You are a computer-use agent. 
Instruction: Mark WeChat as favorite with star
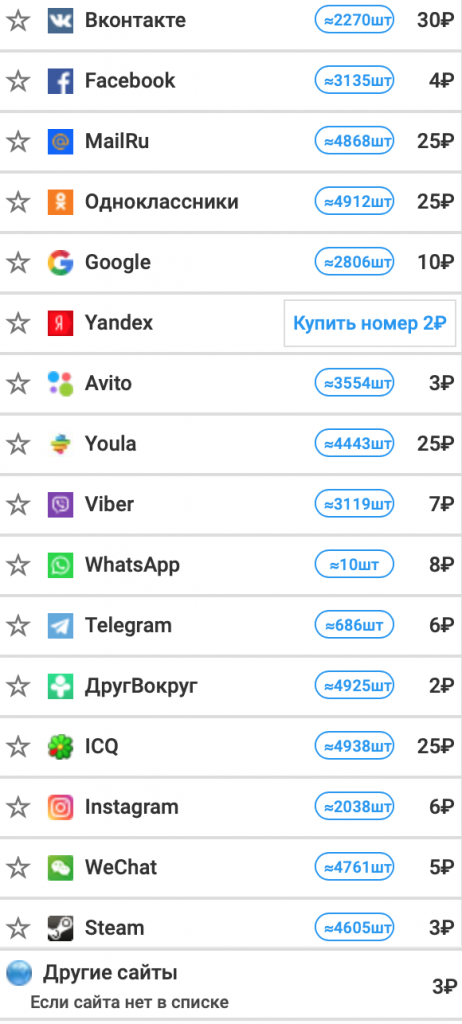(x=18, y=868)
